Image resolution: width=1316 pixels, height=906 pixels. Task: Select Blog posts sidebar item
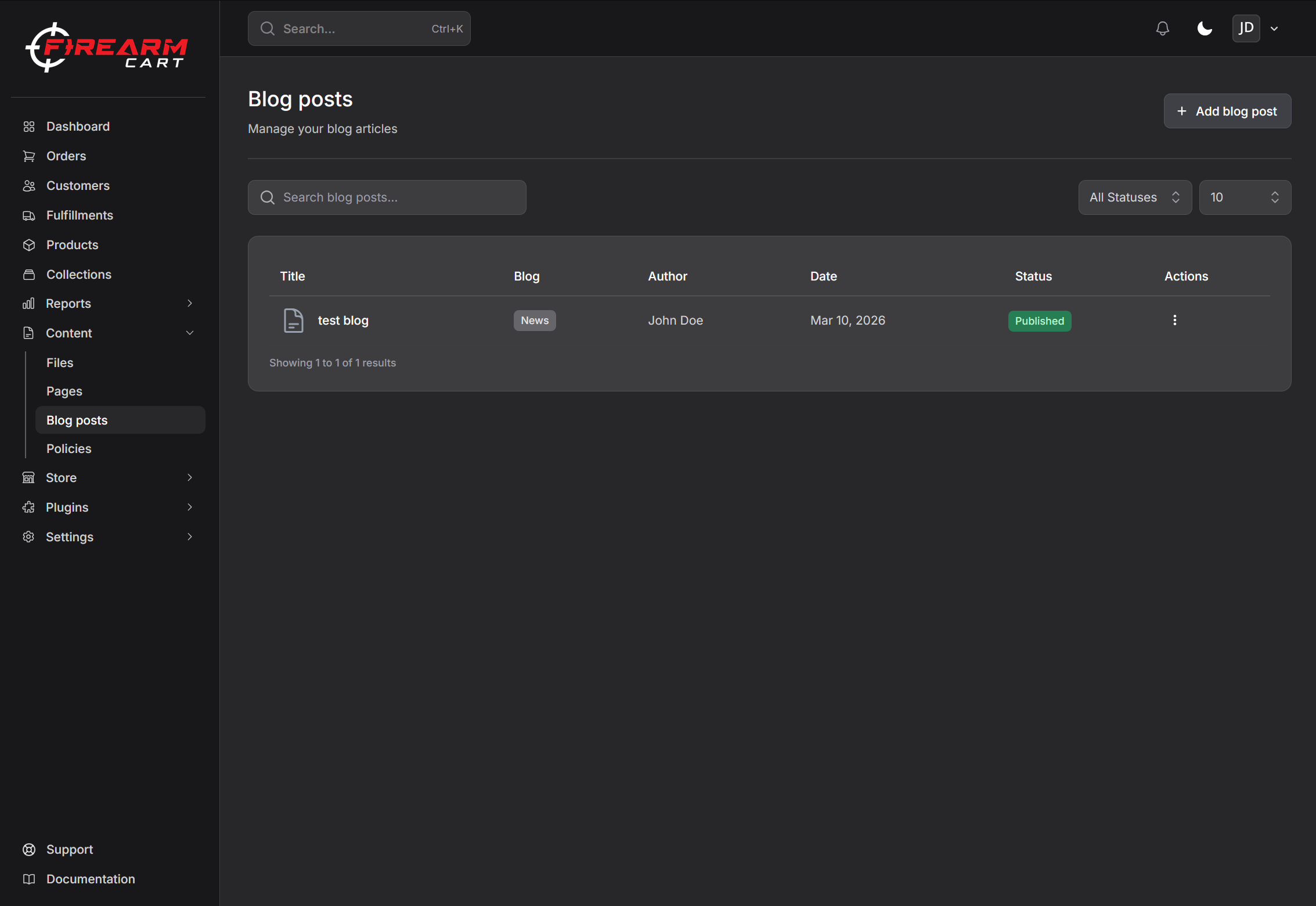pos(120,420)
